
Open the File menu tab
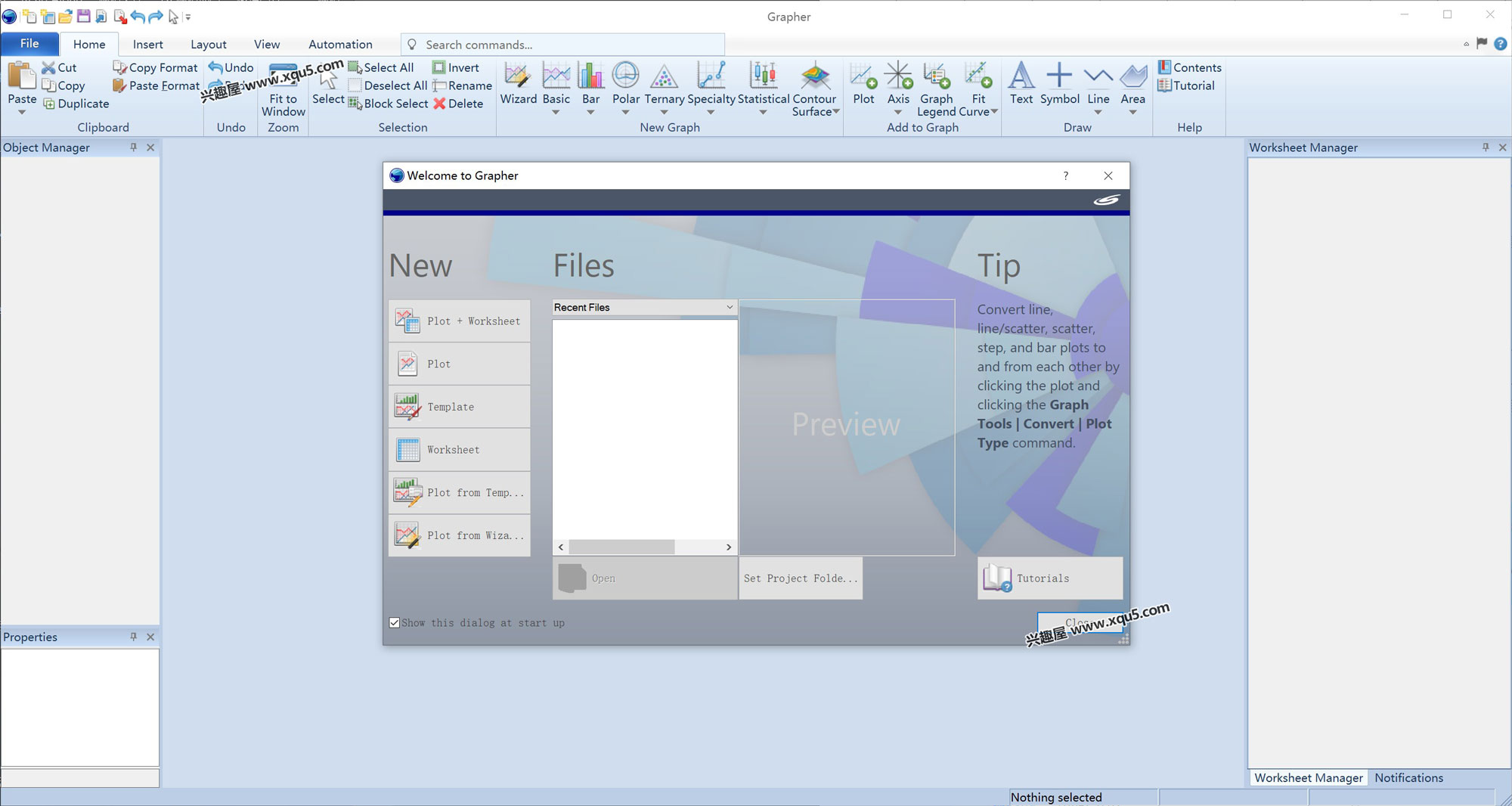click(x=29, y=44)
